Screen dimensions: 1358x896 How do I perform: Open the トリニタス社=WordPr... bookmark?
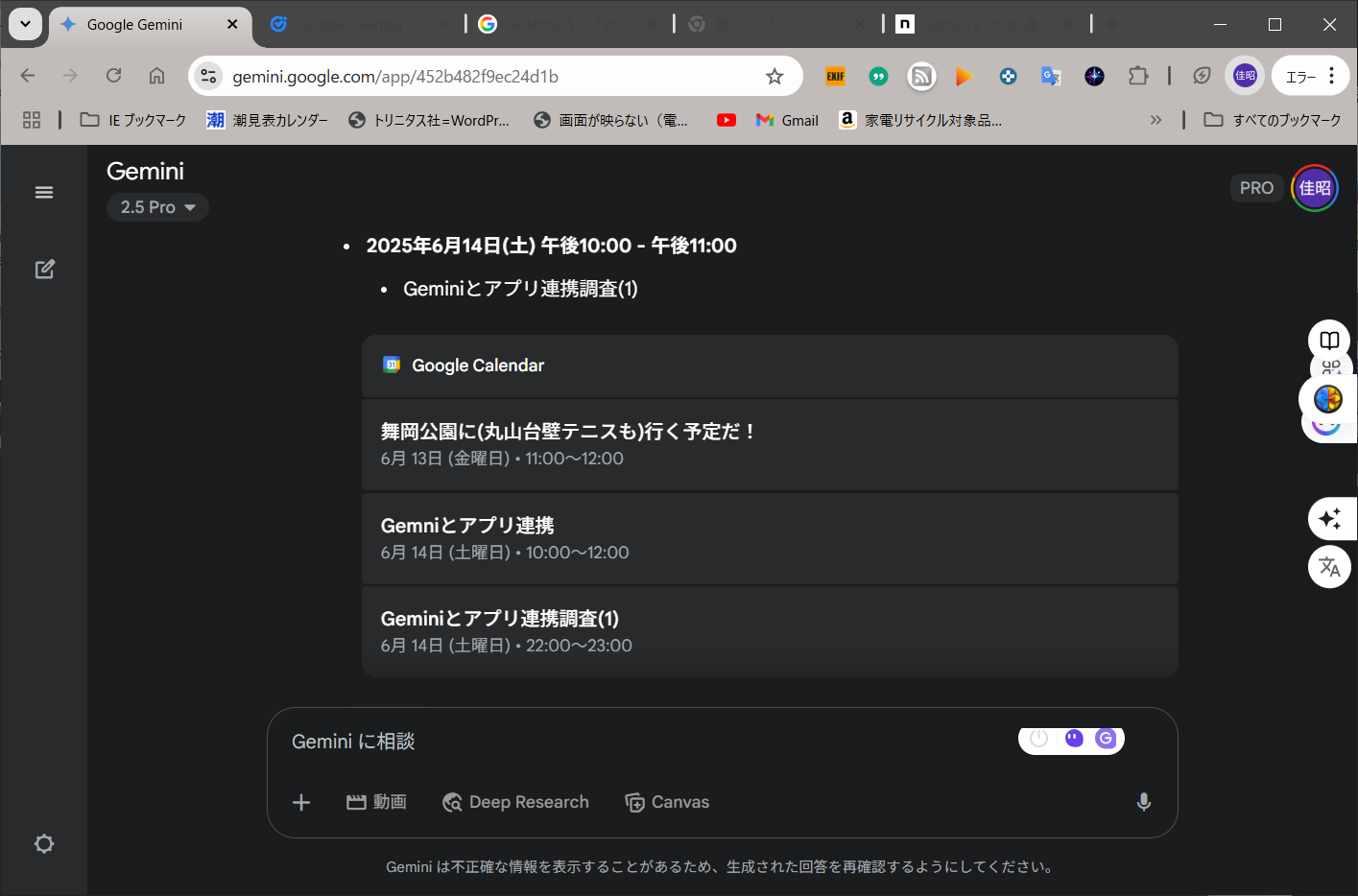(x=429, y=120)
